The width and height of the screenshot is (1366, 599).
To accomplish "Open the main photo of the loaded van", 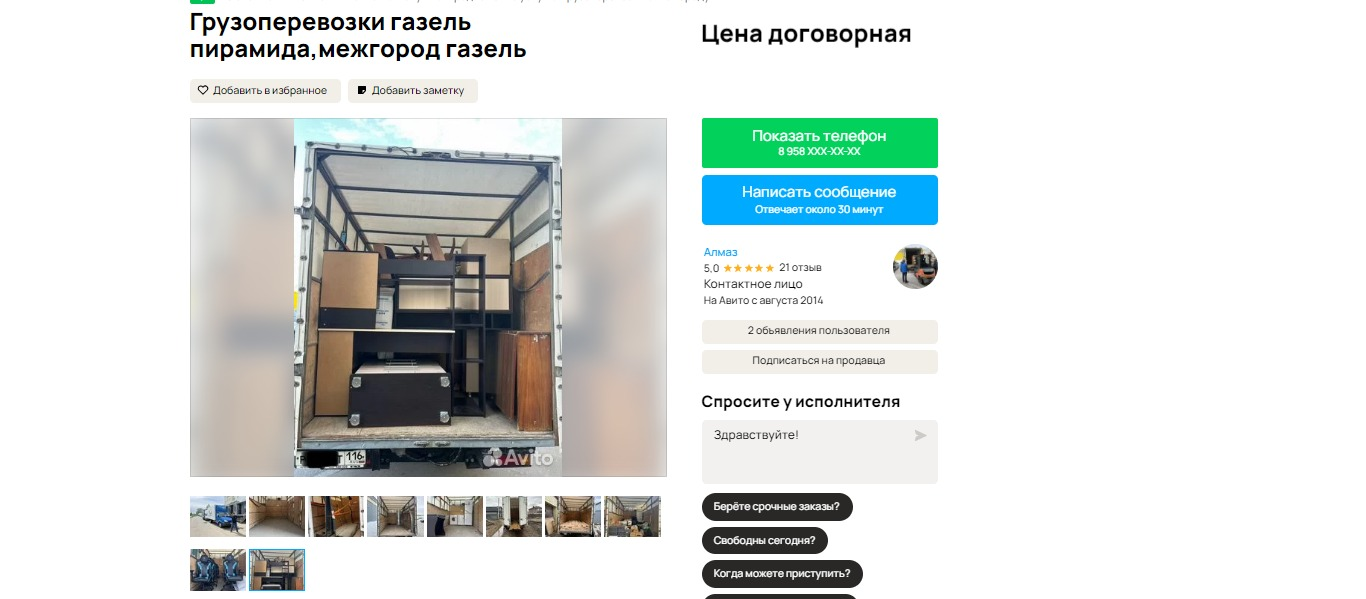I will (428, 297).
